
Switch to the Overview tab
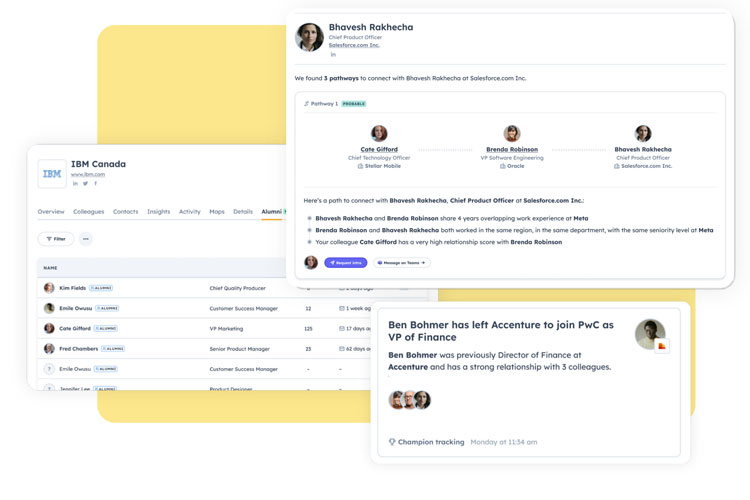(51, 211)
